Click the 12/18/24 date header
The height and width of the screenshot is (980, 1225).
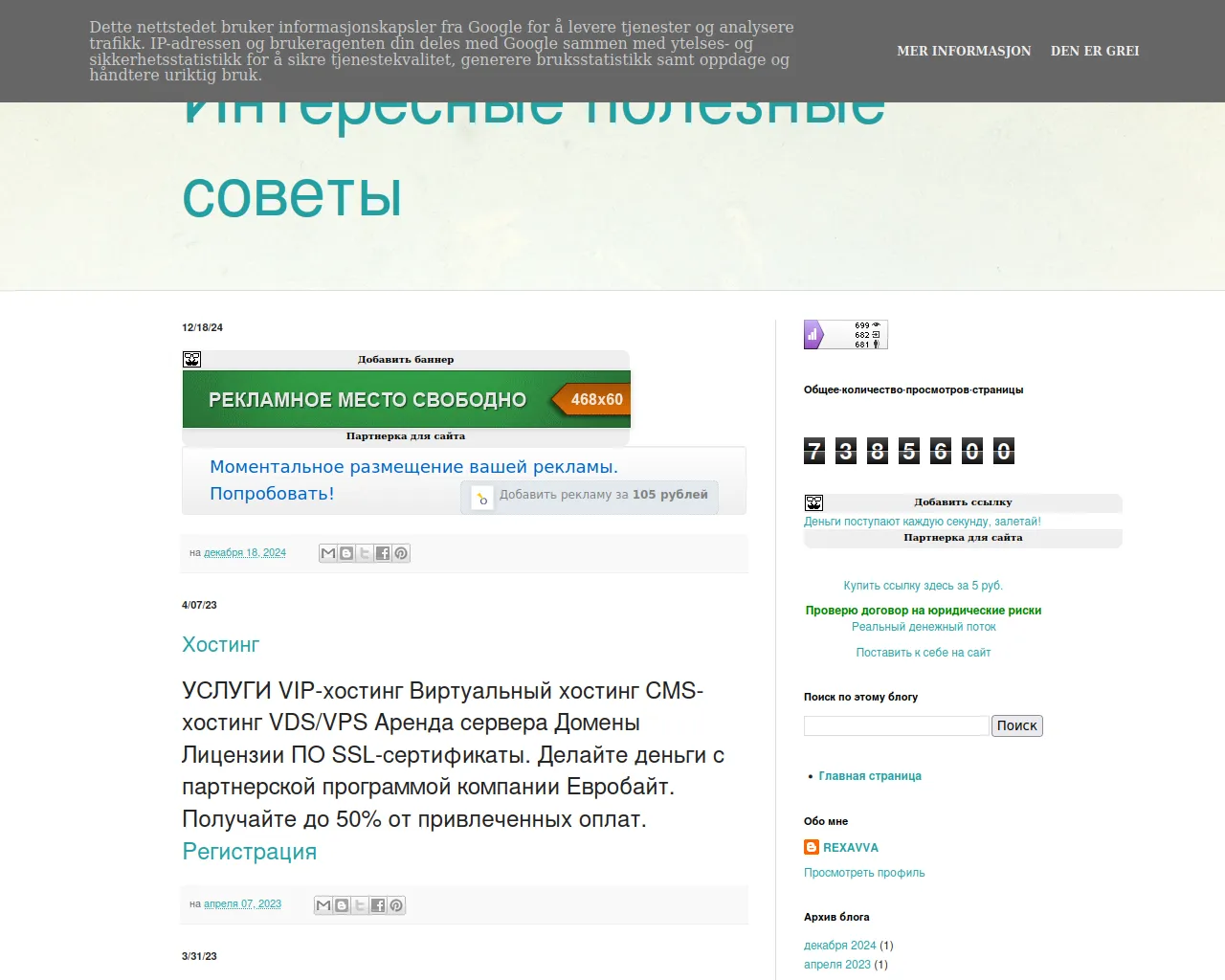[x=203, y=327]
